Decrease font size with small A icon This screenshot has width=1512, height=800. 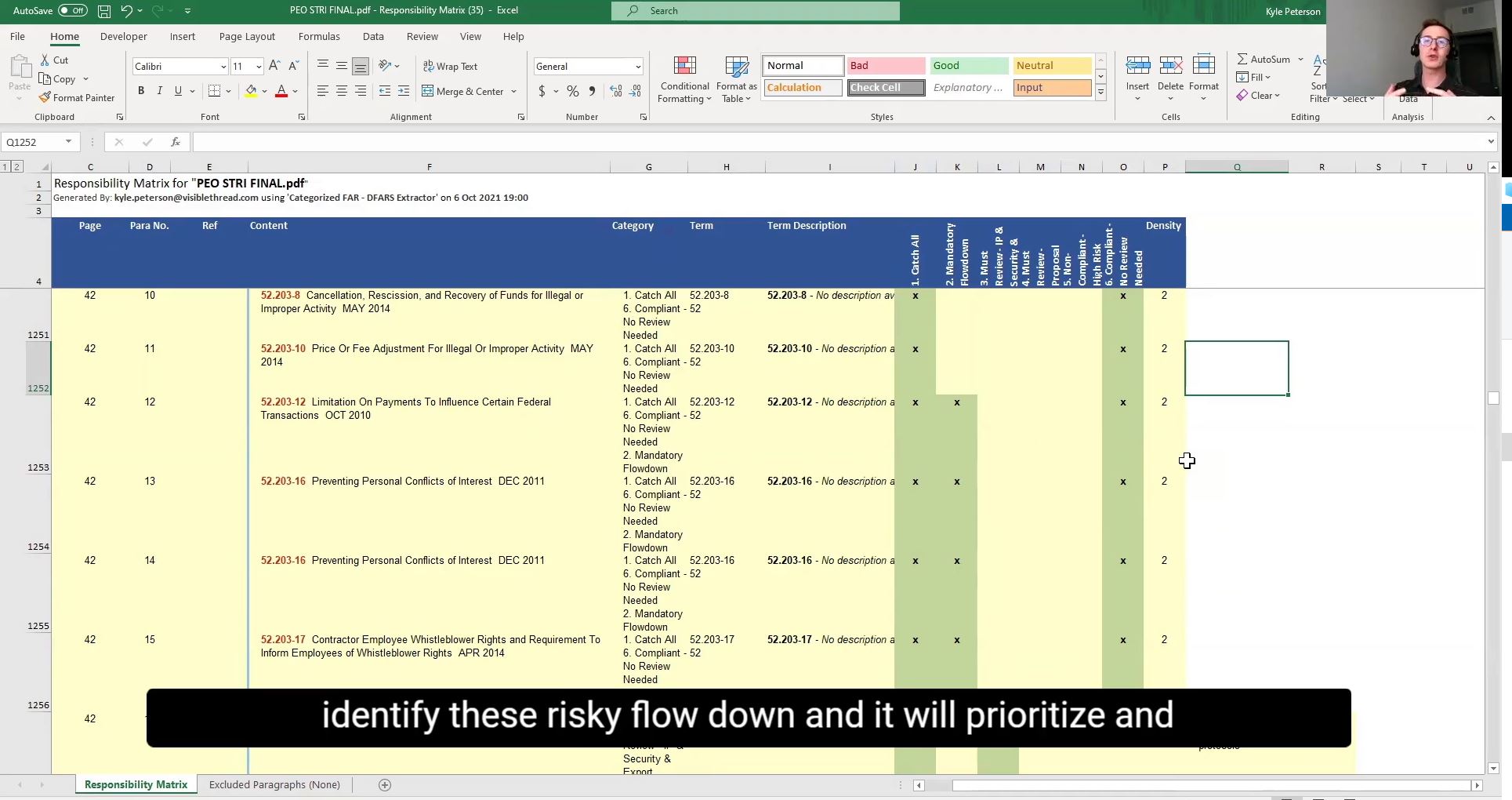pyautogui.click(x=293, y=66)
